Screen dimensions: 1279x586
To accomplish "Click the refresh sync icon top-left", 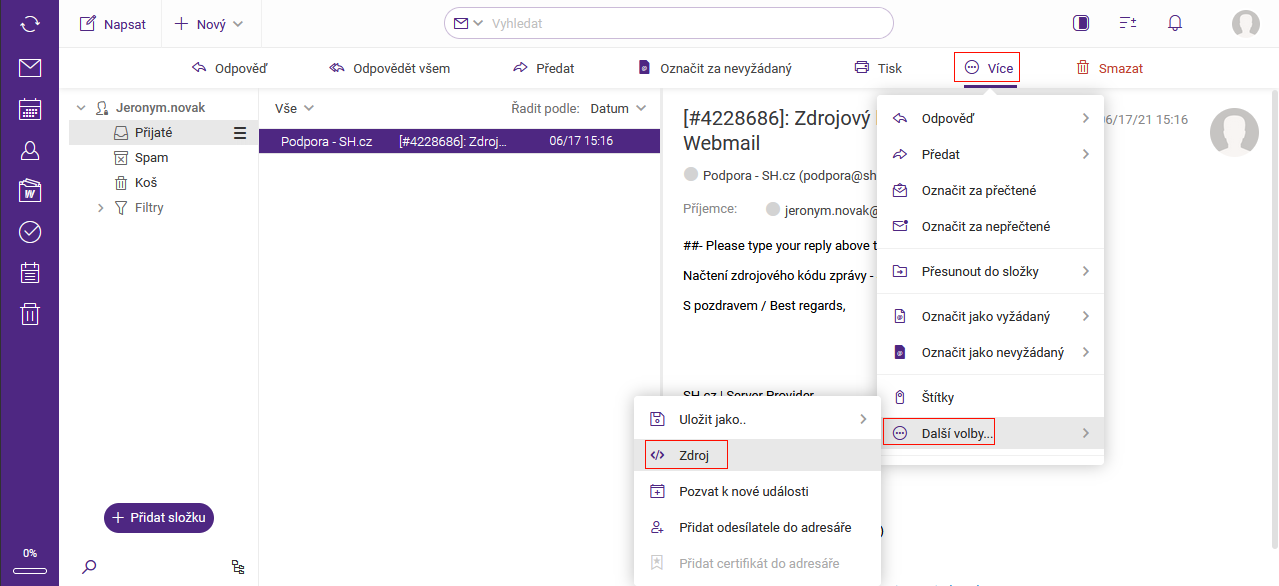I will tap(30, 23).
